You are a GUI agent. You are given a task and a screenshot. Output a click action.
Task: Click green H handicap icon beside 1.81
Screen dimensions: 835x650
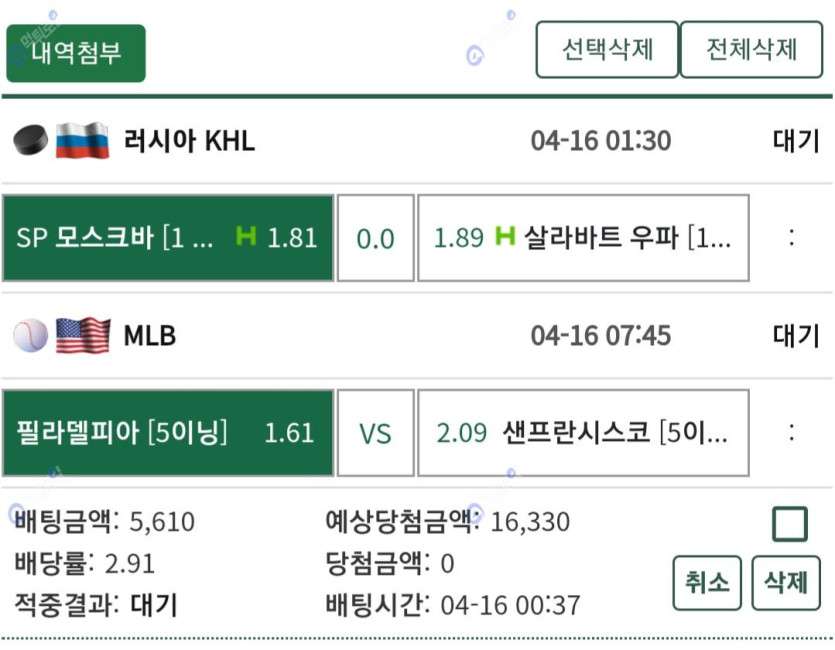coord(246,236)
